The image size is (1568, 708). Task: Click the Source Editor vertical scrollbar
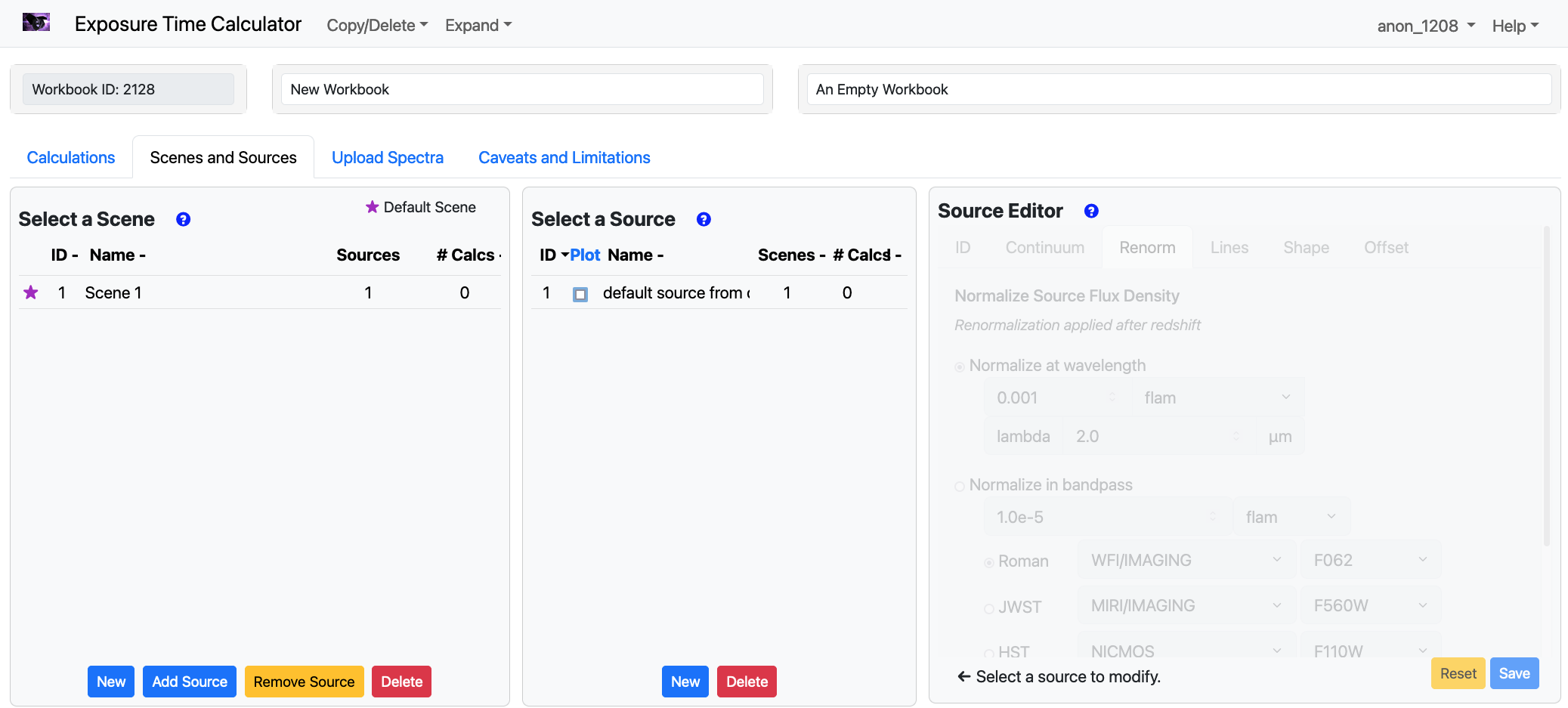click(1546, 385)
